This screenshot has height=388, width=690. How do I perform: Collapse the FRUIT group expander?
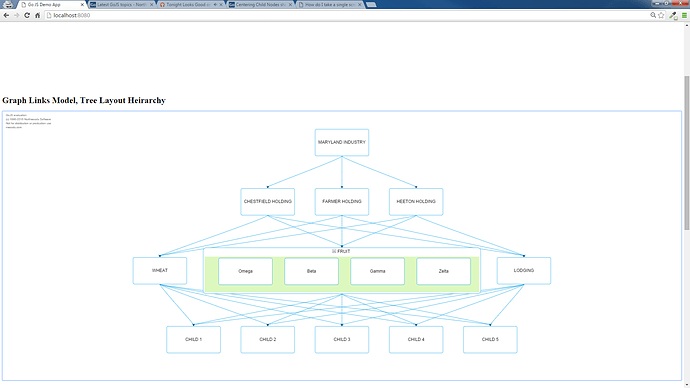click(x=334, y=251)
